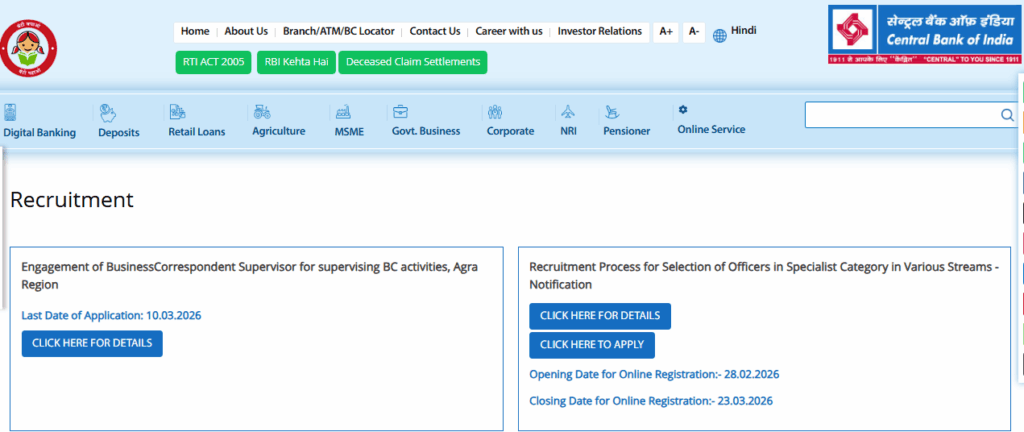Switch language via the Hindi globe icon
Screen dimensions: 1024x432
(720, 35)
